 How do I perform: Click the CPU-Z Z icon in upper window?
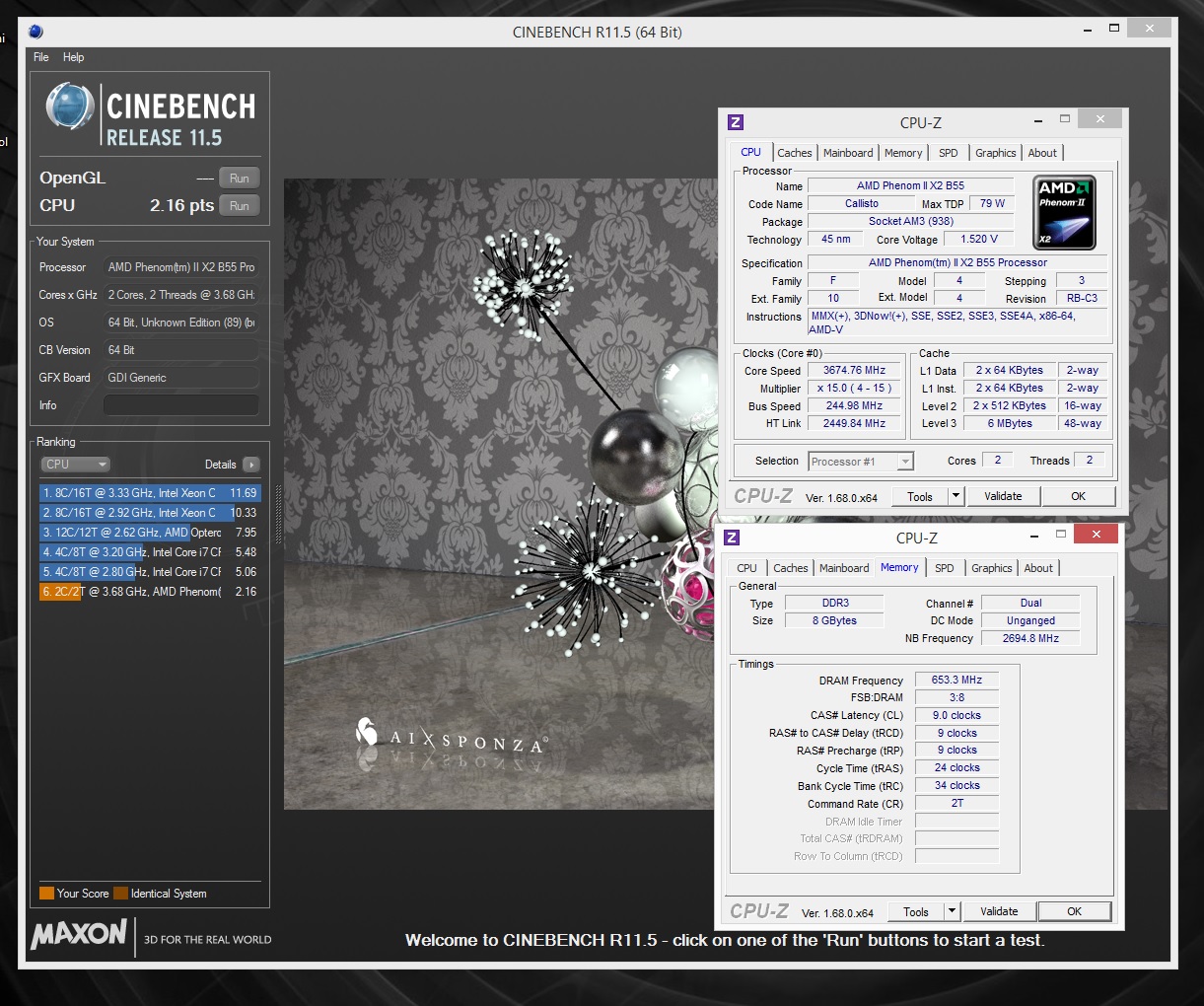click(735, 122)
